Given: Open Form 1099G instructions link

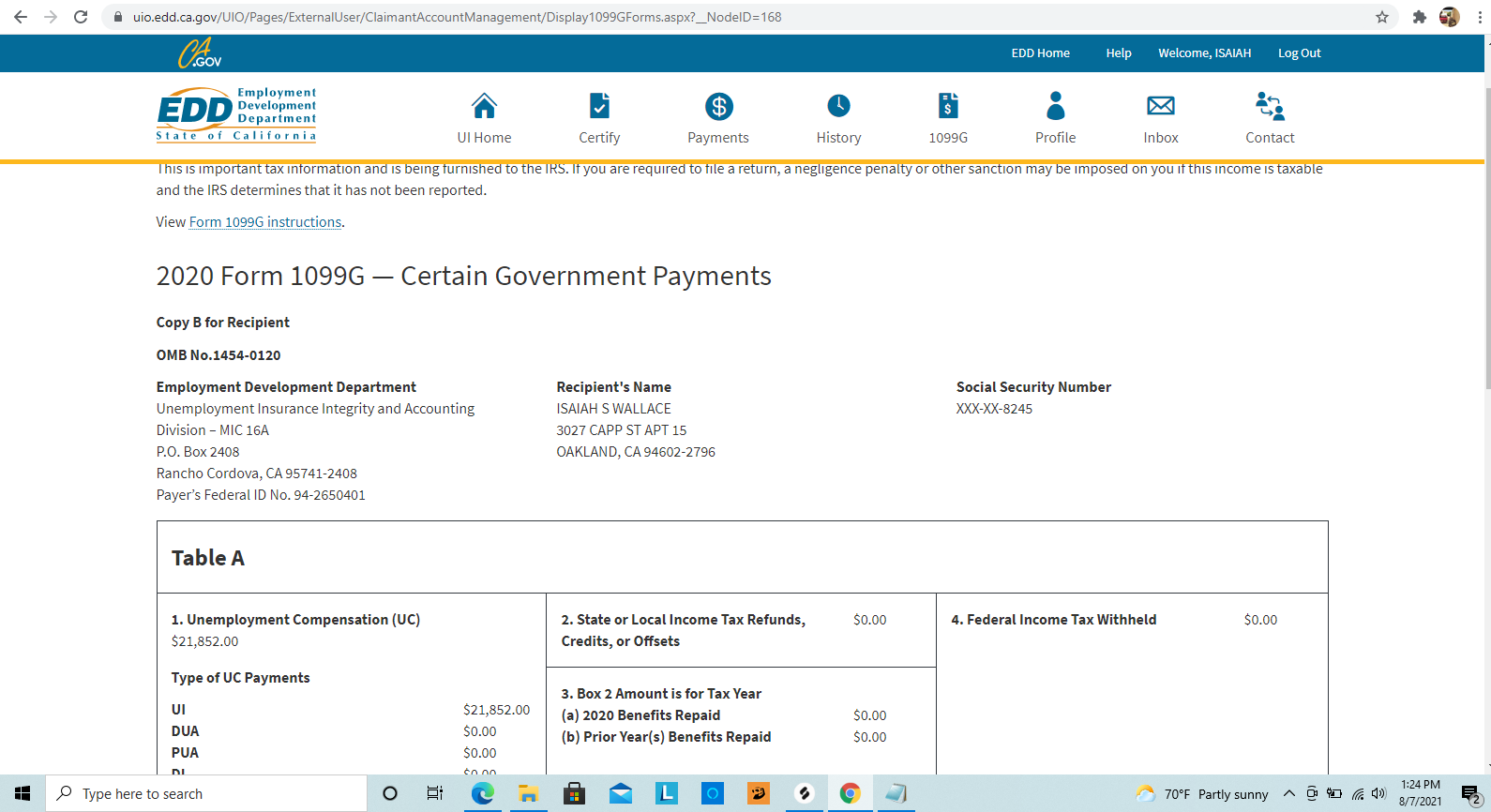Looking at the screenshot, I should pyautogui.click(x=265, y=222).
